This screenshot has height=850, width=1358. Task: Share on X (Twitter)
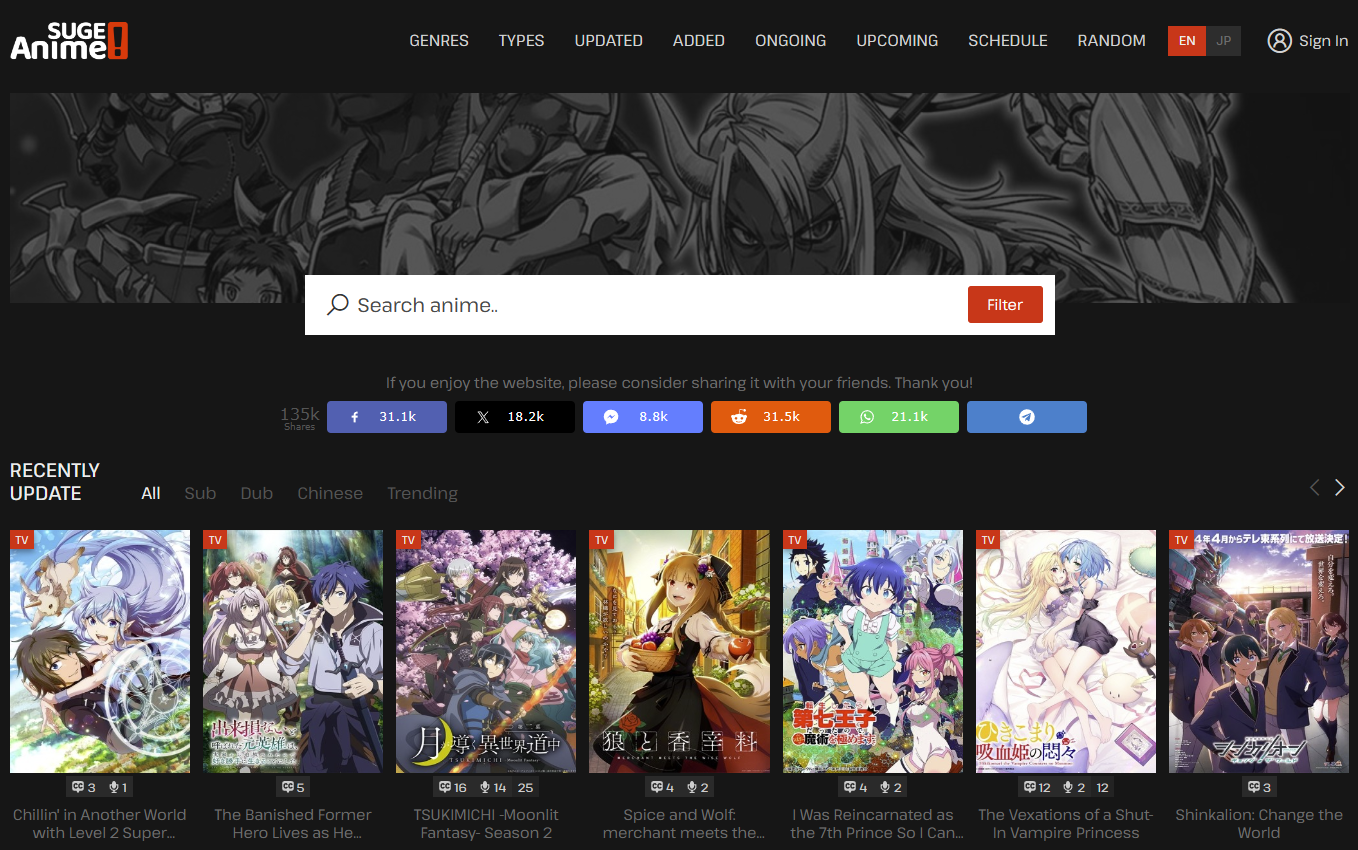coord(514,417)
